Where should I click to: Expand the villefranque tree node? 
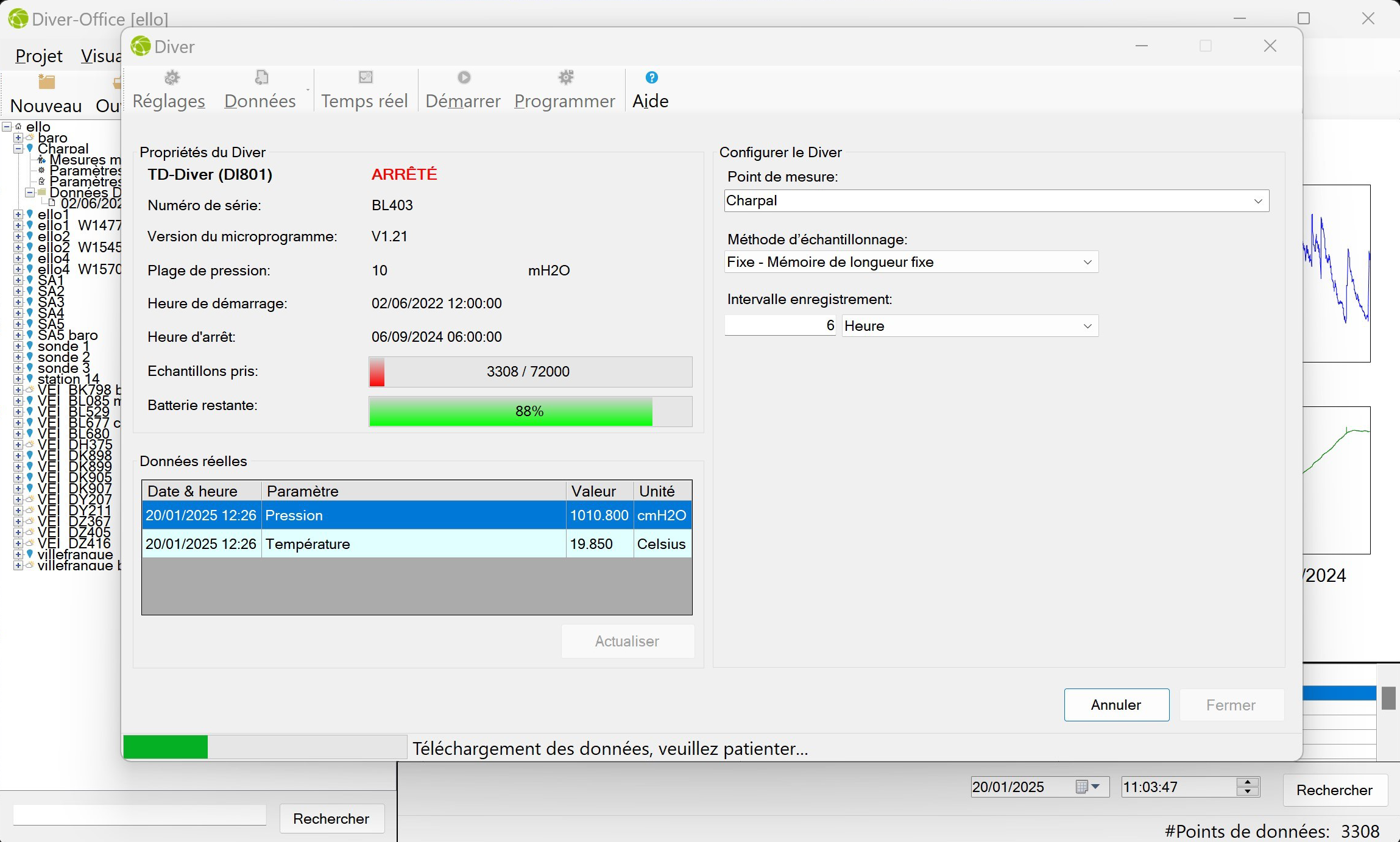(x=18, y=554)
